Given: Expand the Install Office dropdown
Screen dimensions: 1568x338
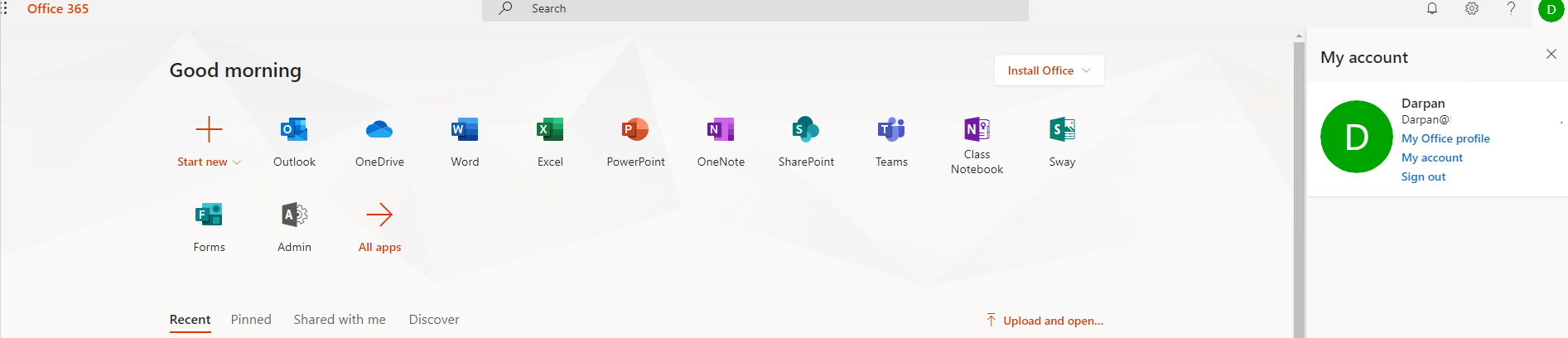Looking at the screenshot, I should click(1049, 70).
